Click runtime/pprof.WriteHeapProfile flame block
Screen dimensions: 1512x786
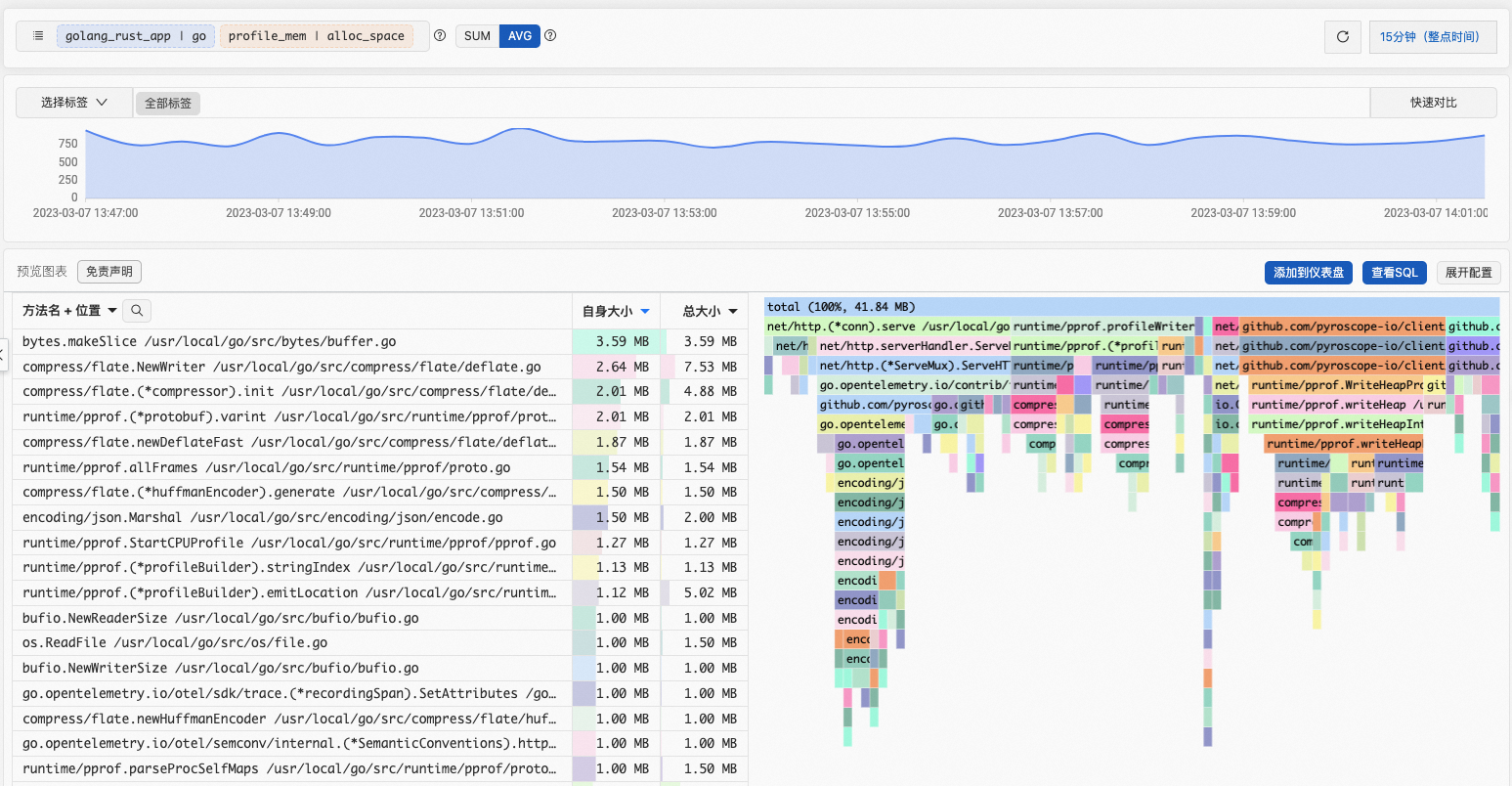click(1337, 385)
